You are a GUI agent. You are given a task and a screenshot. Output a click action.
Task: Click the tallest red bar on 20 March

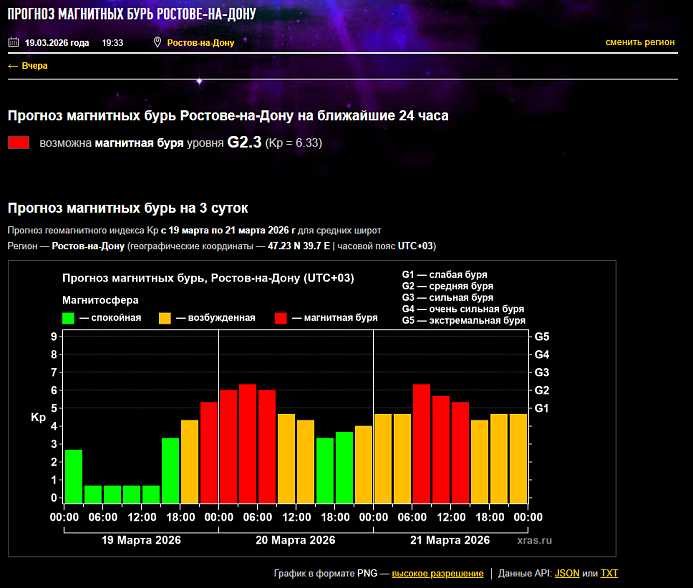click(x=248, y=444)
